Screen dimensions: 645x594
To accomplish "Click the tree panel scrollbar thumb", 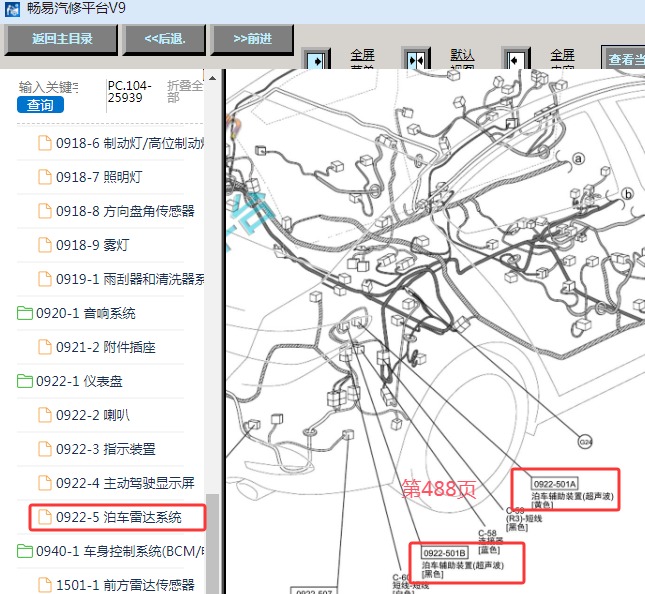I will 212,543.
